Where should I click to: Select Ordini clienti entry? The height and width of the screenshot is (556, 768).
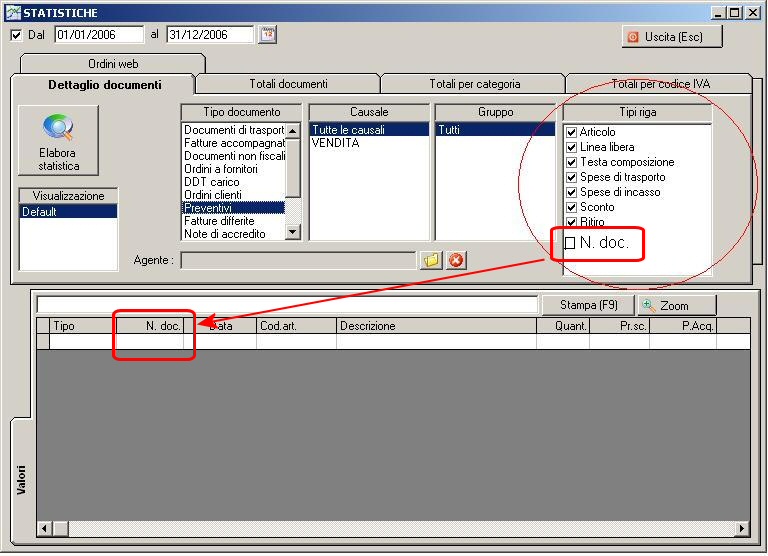point(234,195)
